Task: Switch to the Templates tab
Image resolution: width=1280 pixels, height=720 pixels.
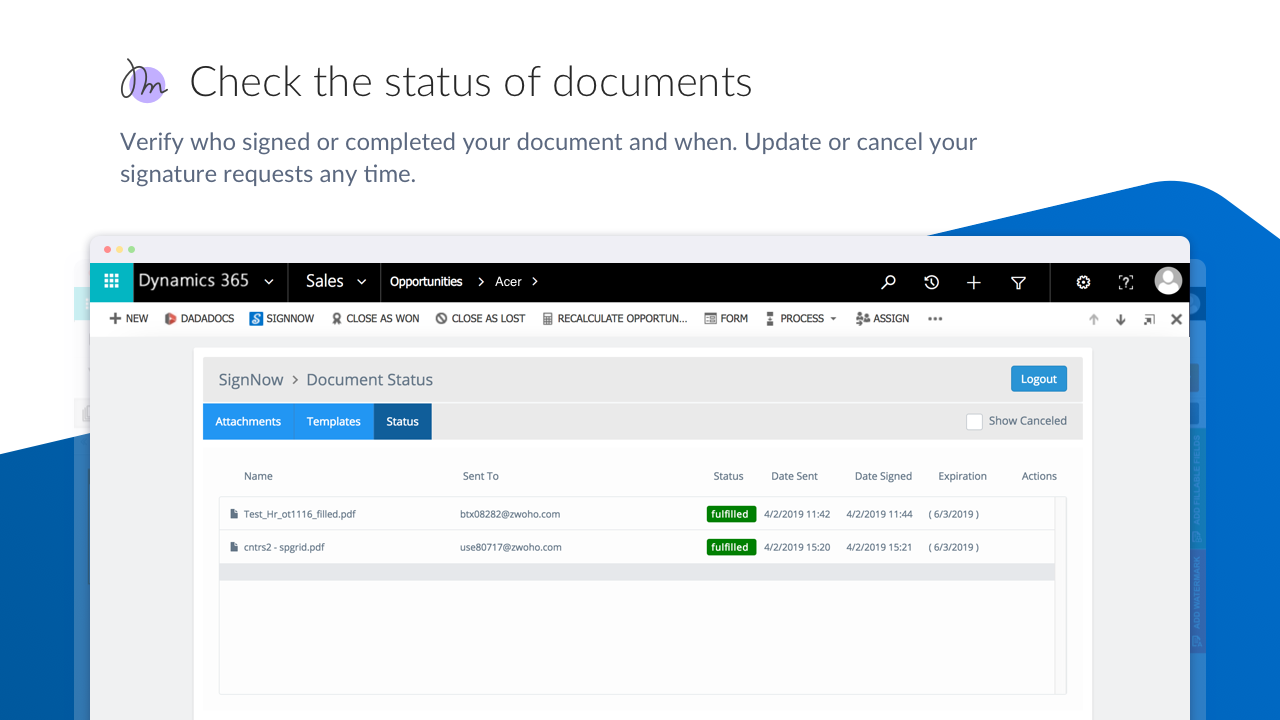Action: [333, 422]
